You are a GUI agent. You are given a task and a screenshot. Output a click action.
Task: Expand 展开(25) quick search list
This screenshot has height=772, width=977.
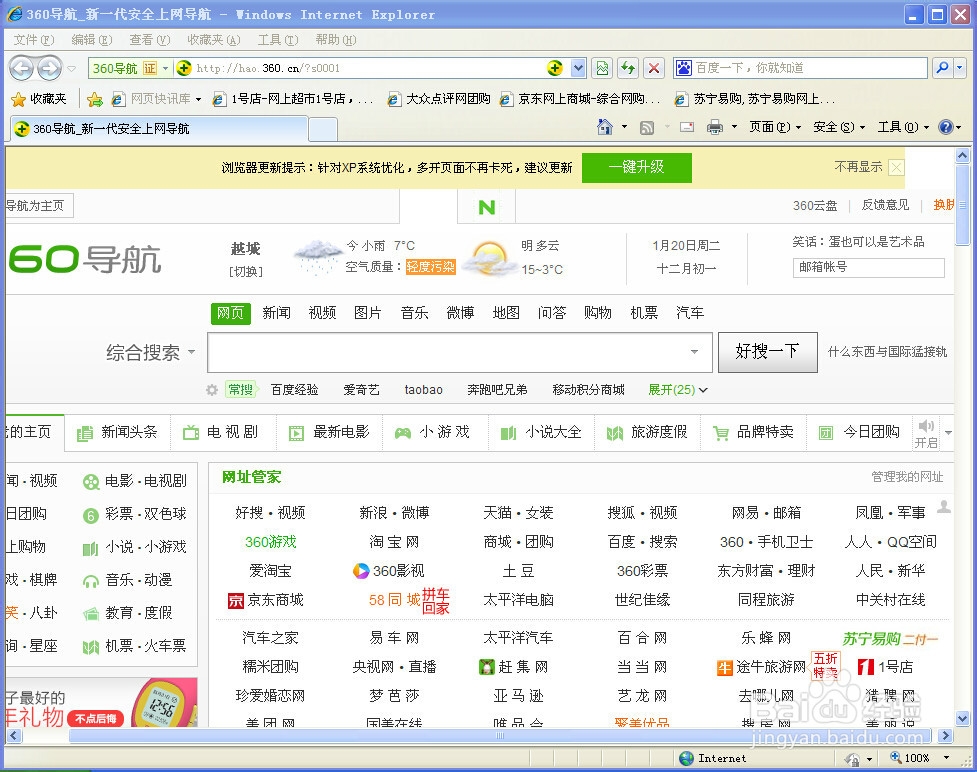[677, 390]
